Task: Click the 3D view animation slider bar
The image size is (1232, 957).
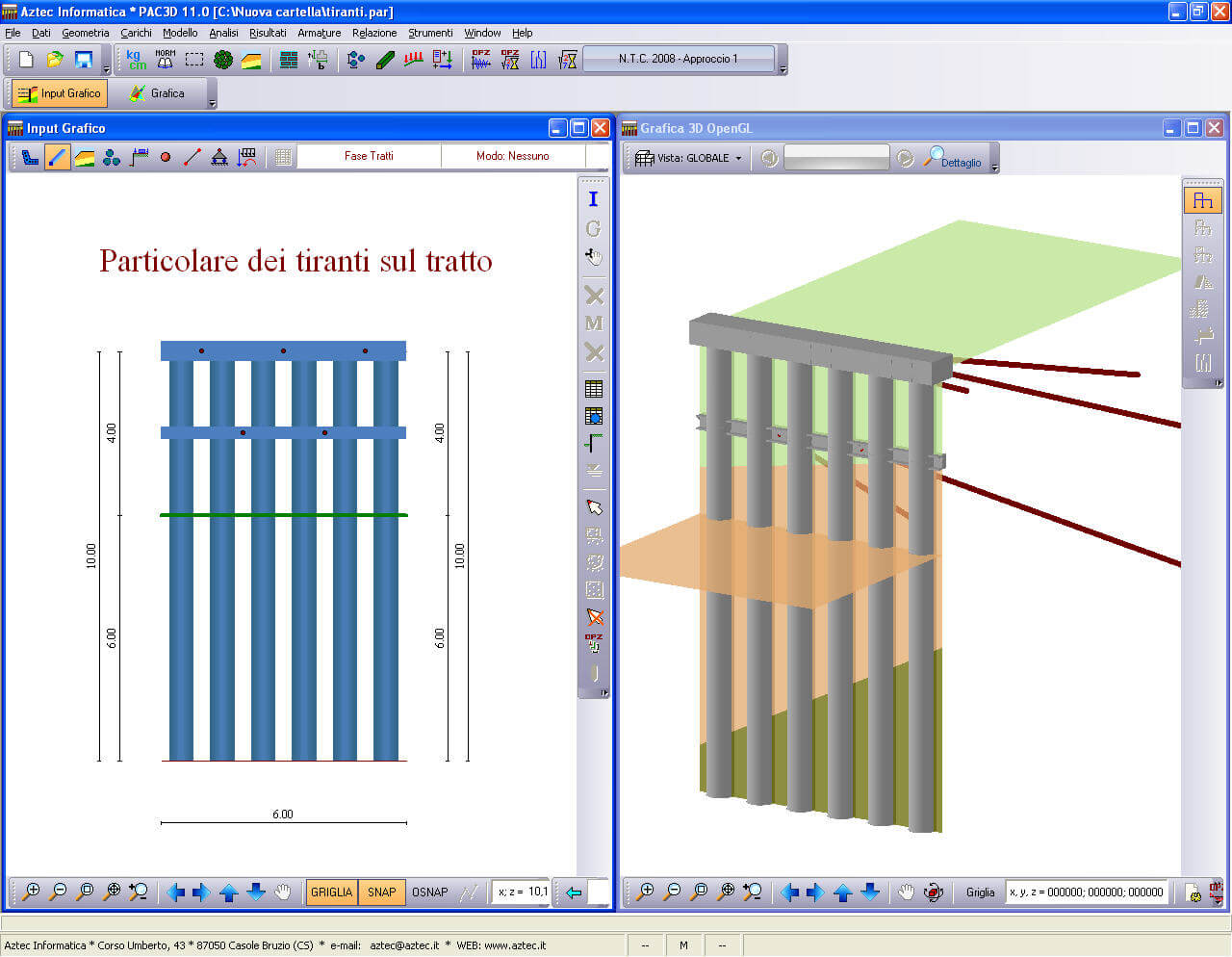Action: point(836,158)
